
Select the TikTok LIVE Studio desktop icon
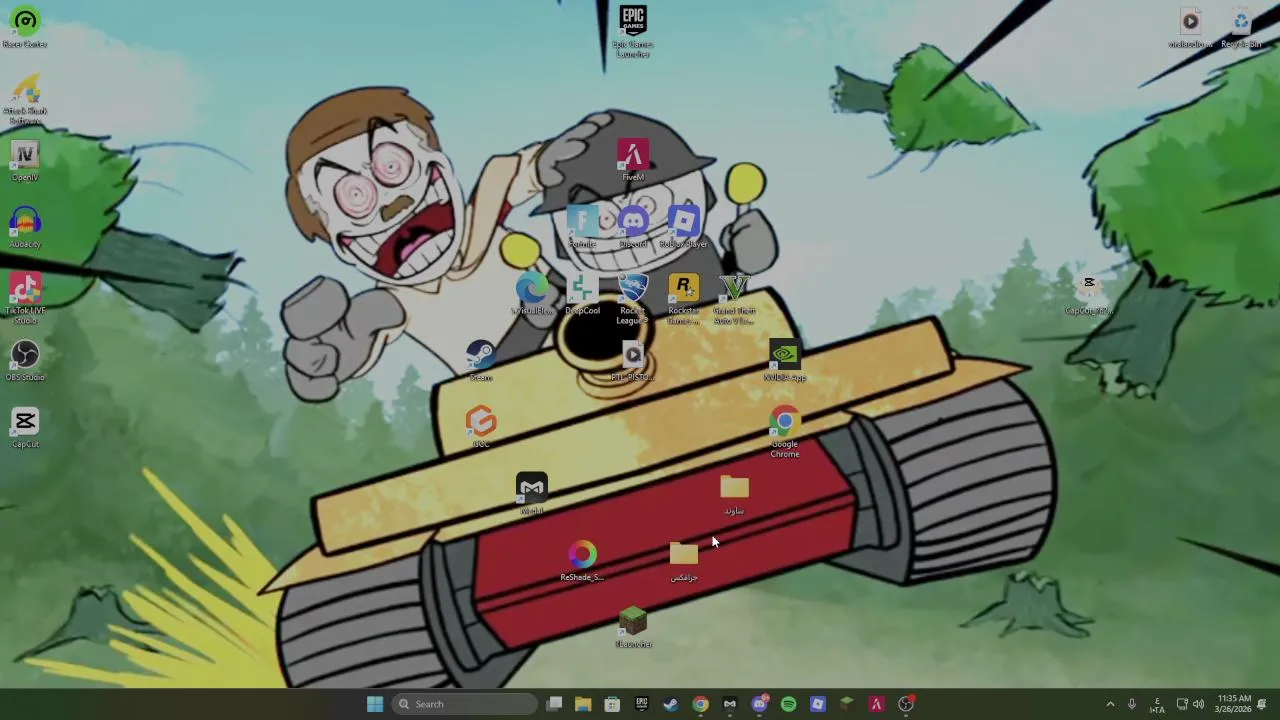25,299
